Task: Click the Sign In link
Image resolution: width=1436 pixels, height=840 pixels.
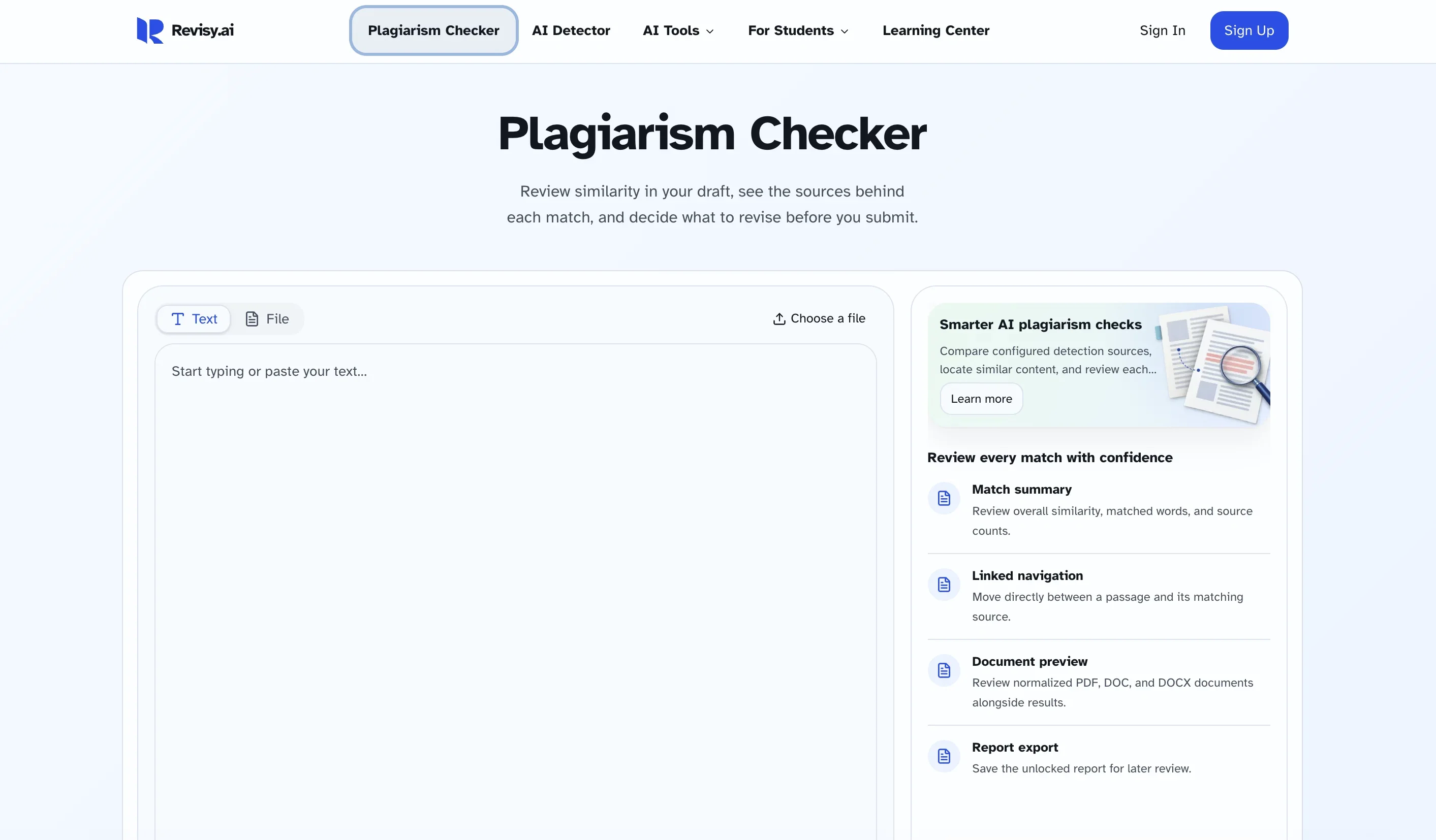Action: click(1163, 31)
